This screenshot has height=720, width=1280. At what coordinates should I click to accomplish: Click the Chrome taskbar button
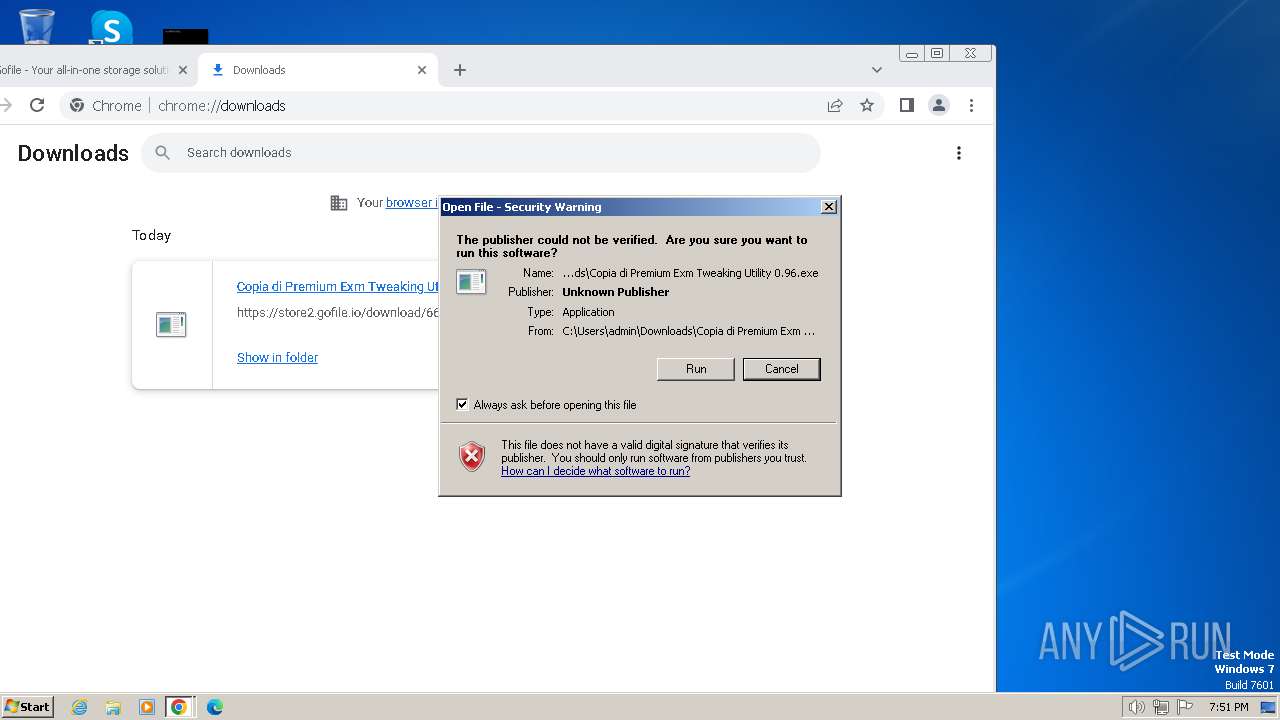[x=179, y=707]
